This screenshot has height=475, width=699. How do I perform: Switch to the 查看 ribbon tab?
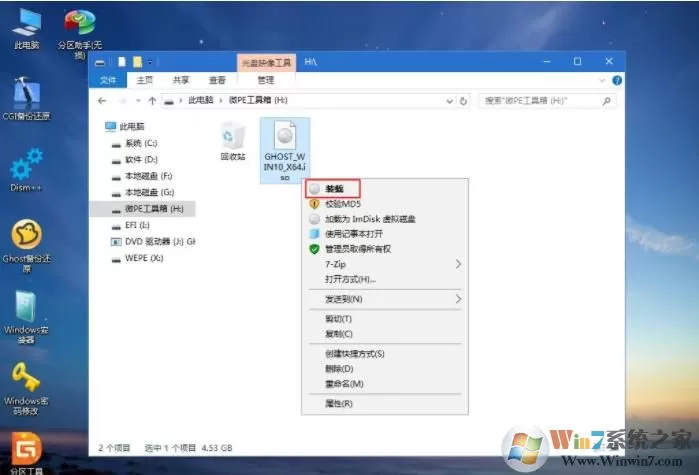(217, 80)
